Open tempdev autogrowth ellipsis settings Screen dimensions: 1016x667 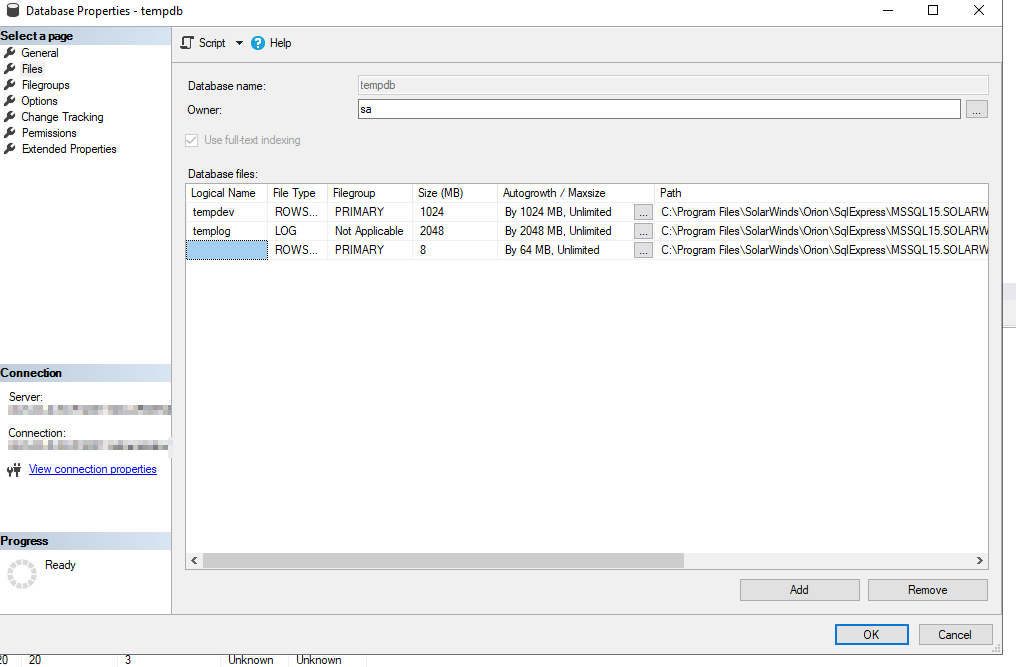pyautogui.click(x=643, y=211)
